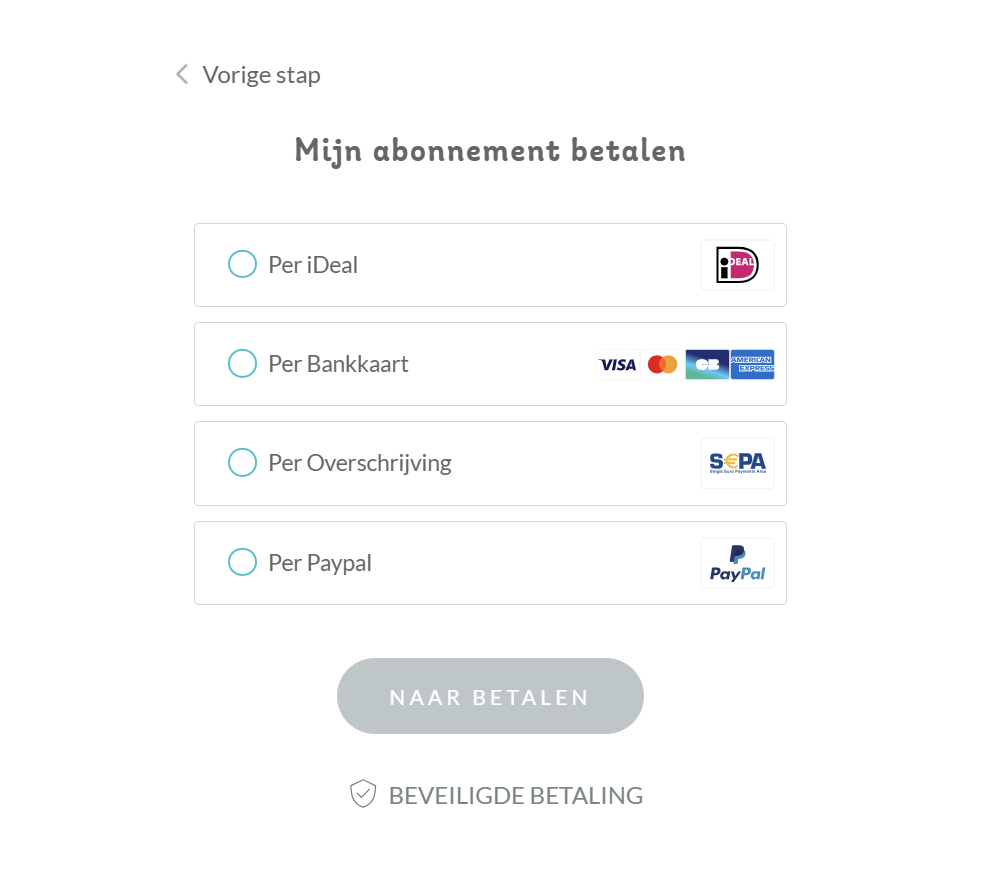Select the Per Bankkaart radio button
The width and height of the screenshot is (981, 878).
pos(242,363)
